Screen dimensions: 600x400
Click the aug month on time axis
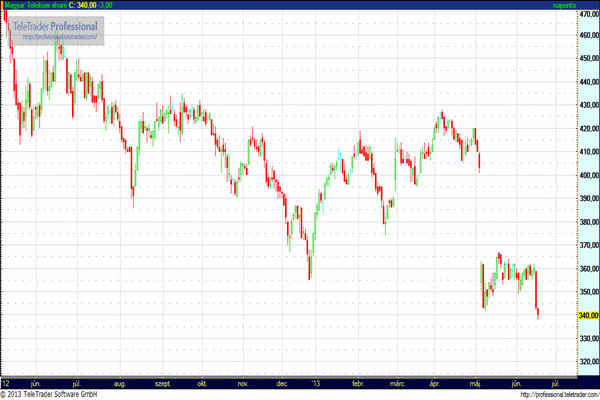point(121,383)
